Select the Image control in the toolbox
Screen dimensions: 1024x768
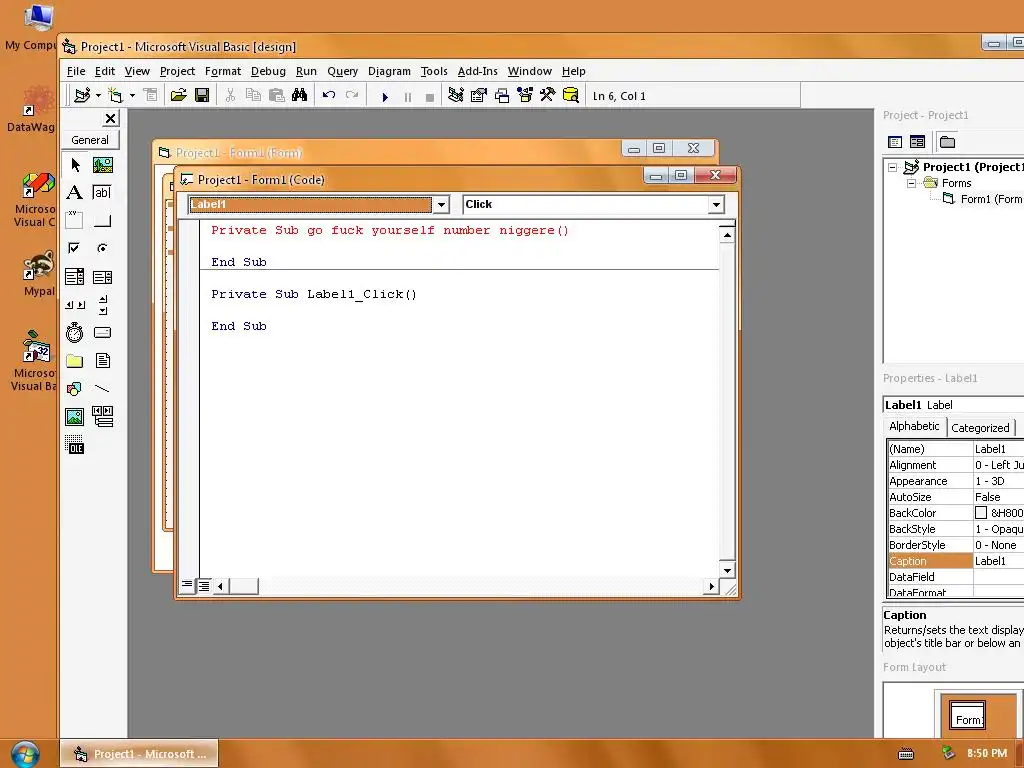coord(74,417)
